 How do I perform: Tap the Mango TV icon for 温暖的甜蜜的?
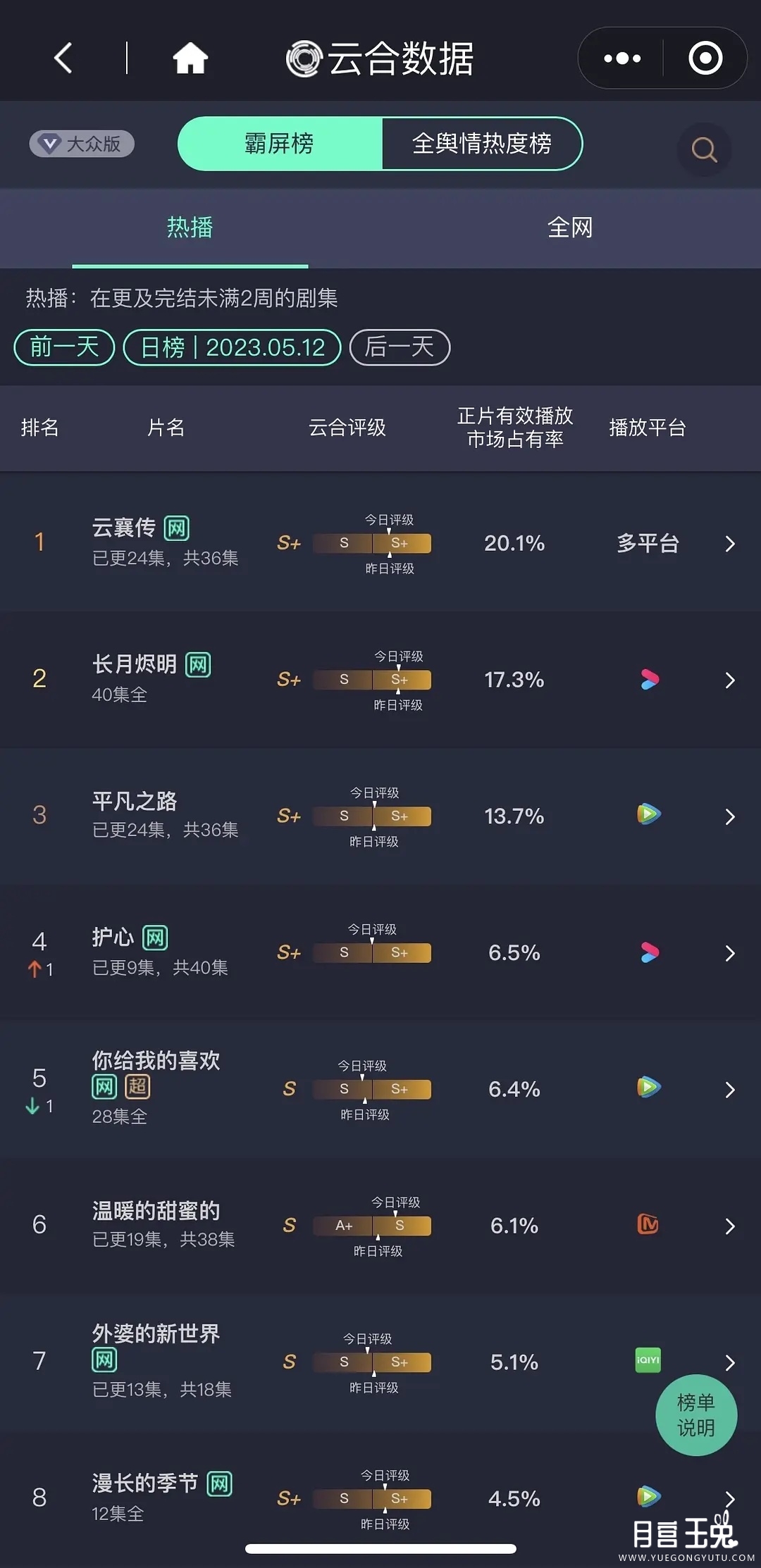[x=648, y=1224]
